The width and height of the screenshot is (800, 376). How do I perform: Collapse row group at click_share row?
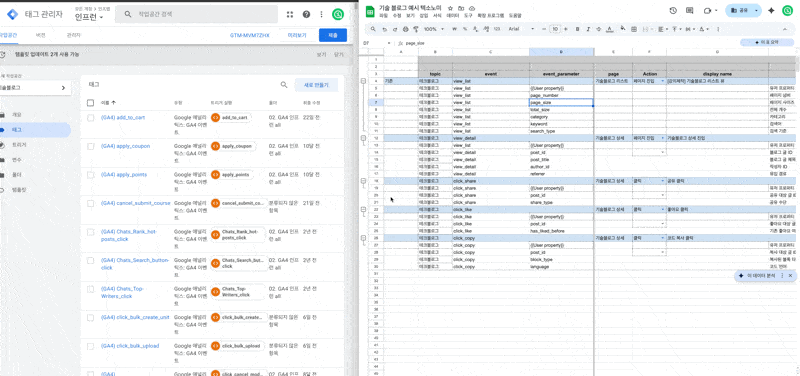click(x=363, y=181)
